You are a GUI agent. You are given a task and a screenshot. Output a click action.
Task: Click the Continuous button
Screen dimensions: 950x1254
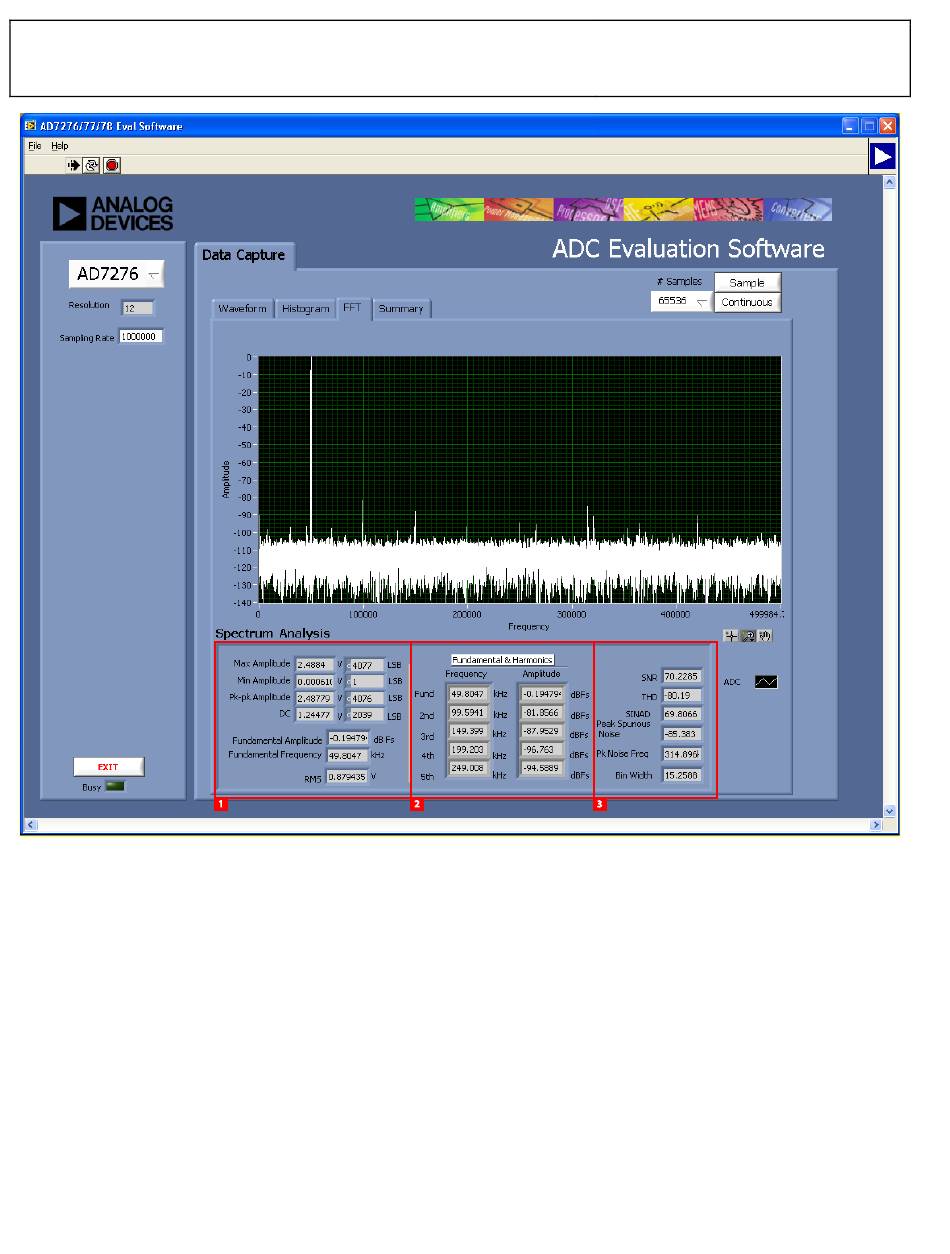click(x=747, y=302)
